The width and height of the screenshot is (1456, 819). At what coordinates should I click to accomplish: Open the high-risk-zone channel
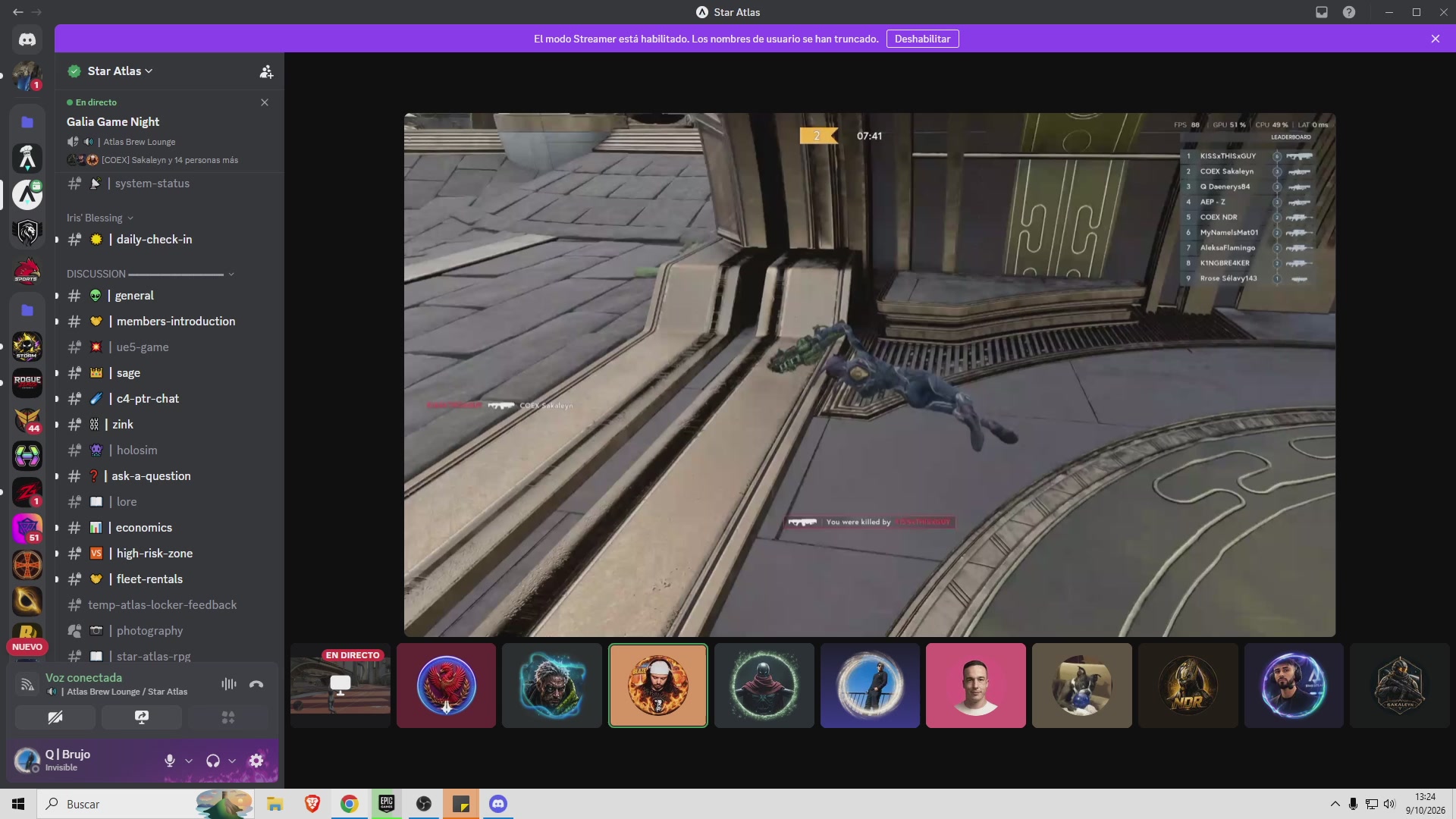pyautogui.click(x=168, y=554)
